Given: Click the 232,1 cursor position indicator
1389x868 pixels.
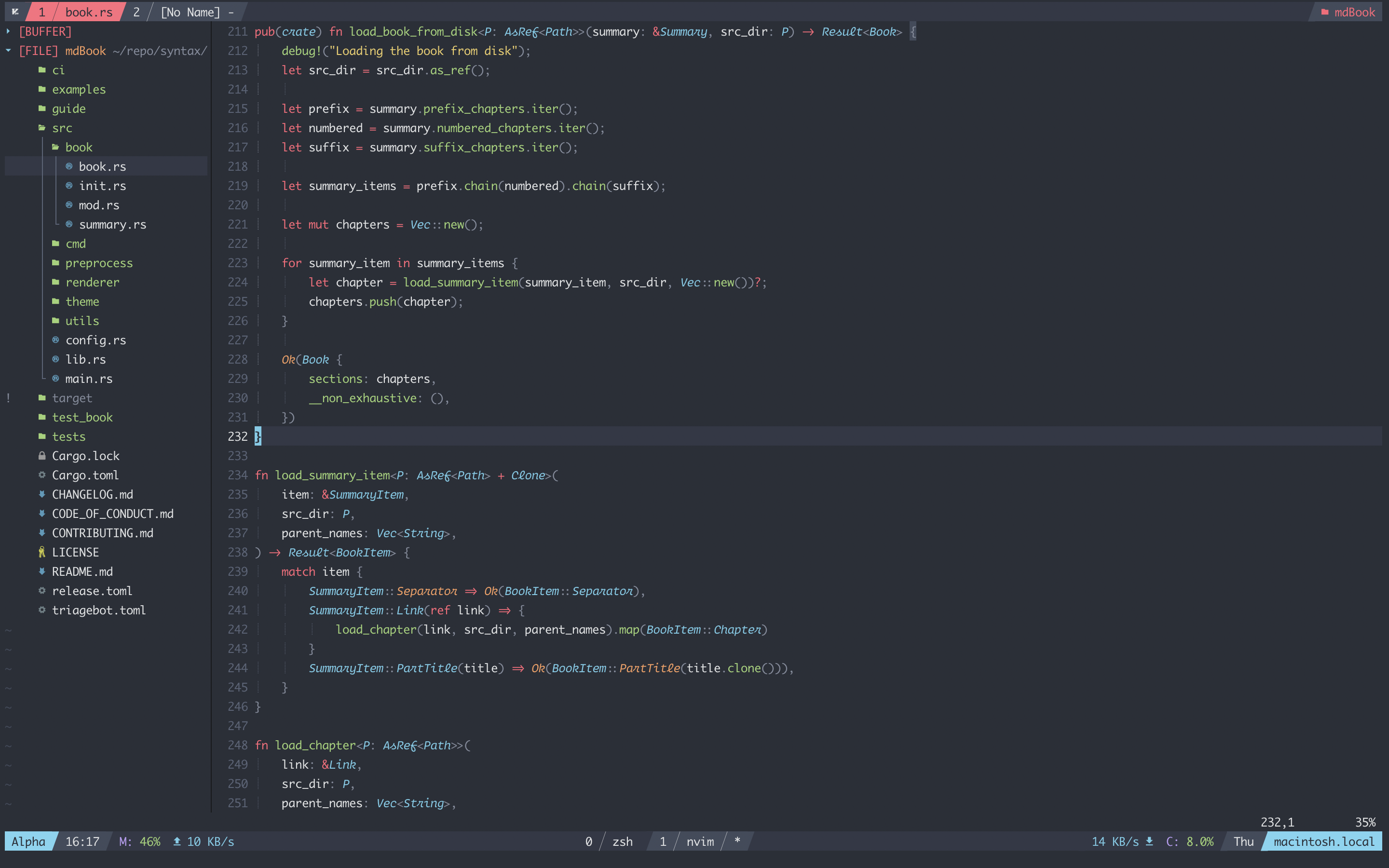Looking at the screenshot, I should click(1277, 822).
